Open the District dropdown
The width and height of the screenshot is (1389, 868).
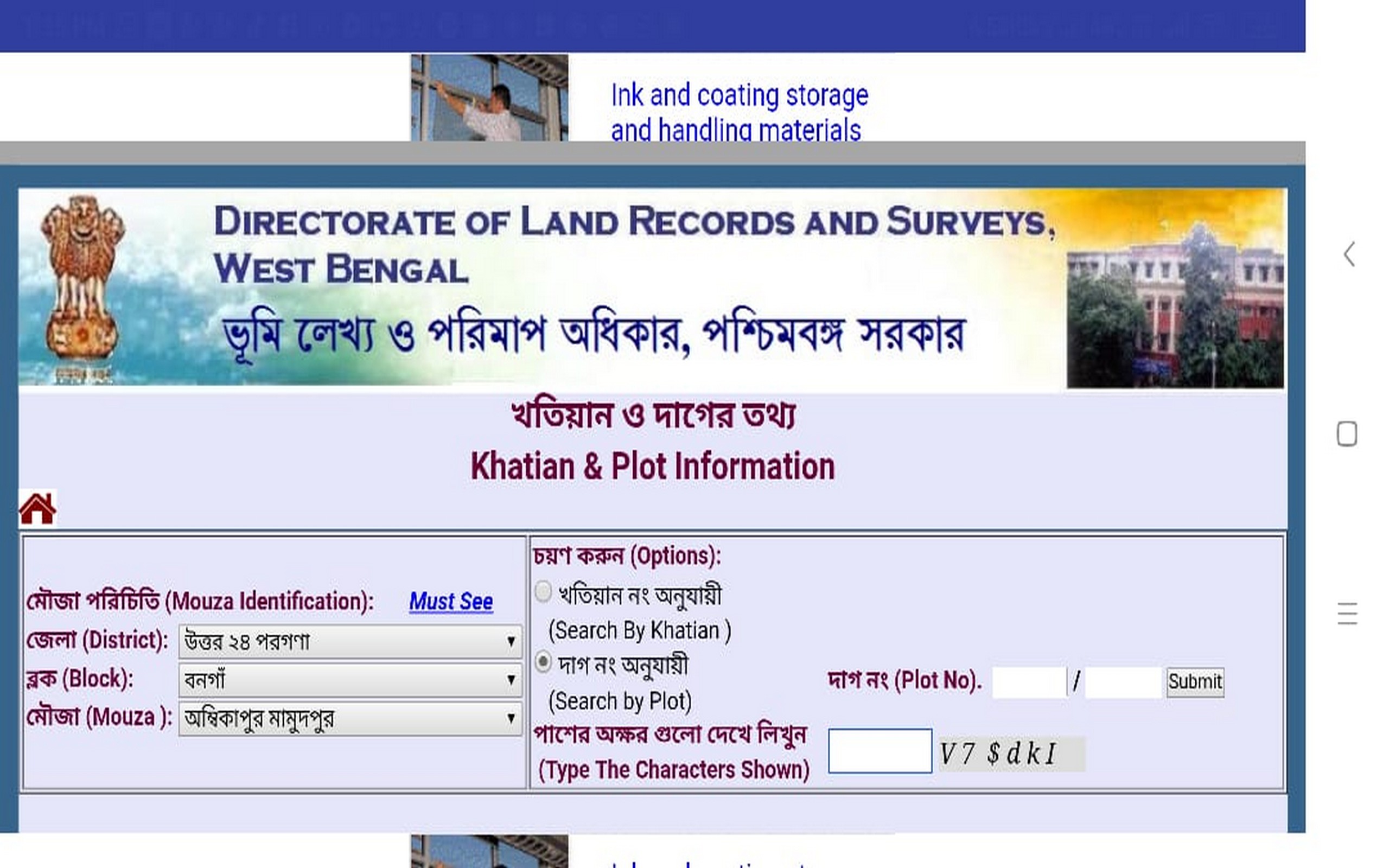pyautogui.click(x=350, y=641)
